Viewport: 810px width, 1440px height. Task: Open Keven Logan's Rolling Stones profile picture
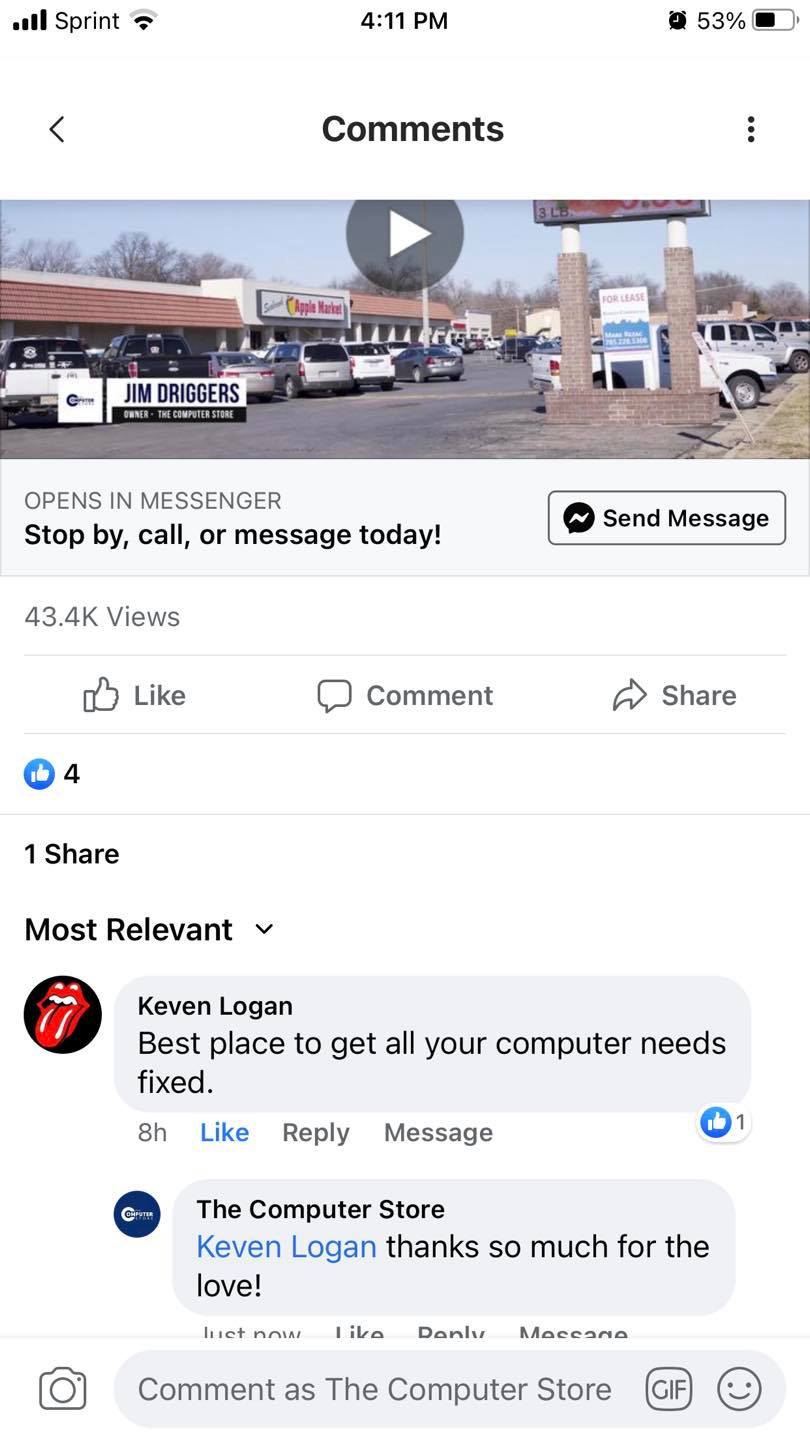pyautogui.click(x=63, y=1014)
